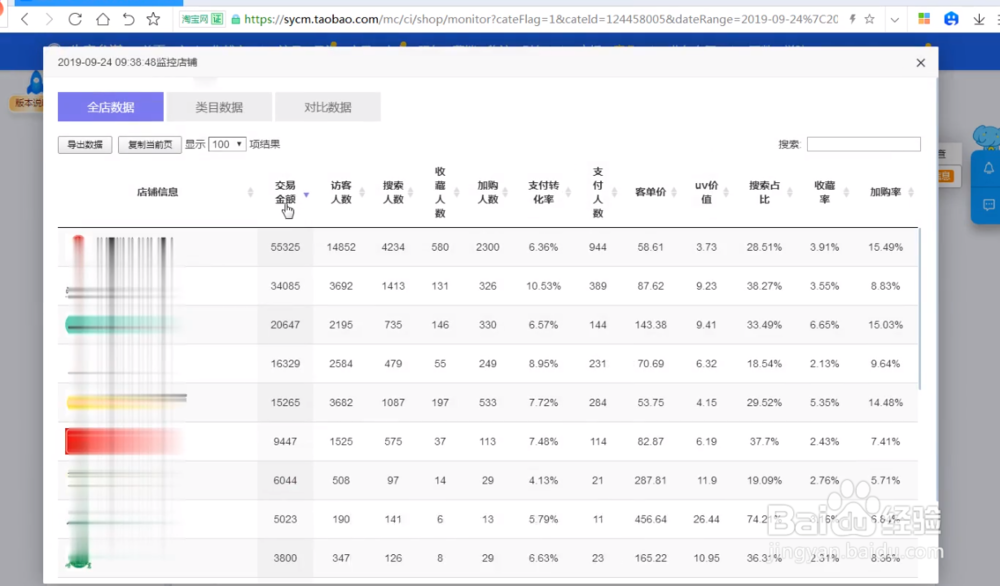1000x586 pixels.
Task: Select the 38.27% search share cell
Action: point(765,286)
